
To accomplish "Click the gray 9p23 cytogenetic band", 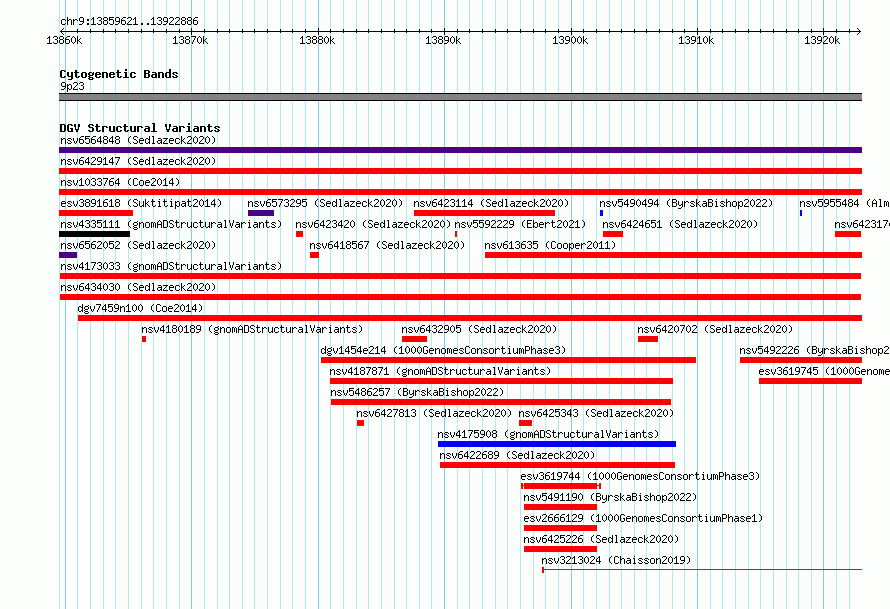I will coord(460,97).
